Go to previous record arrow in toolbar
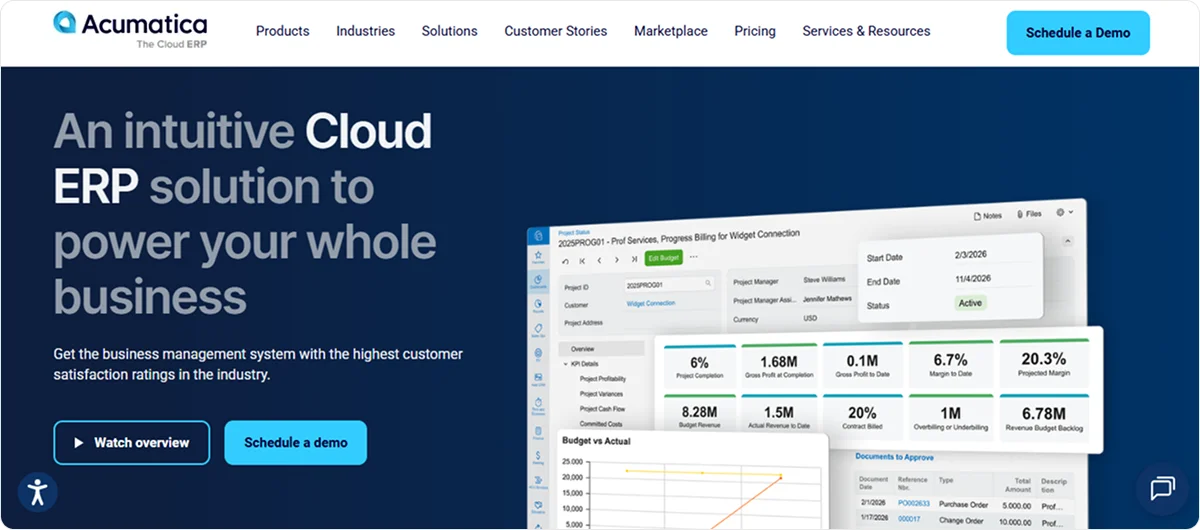The image size is (1200, 530). tap(599, 260)
